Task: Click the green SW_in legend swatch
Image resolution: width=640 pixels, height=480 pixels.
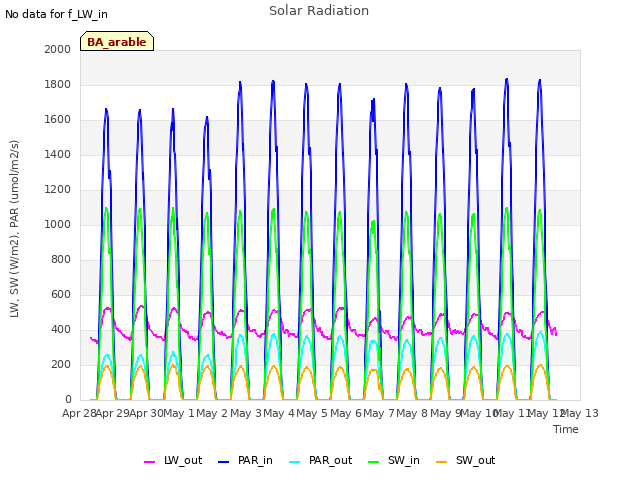Action: [373, 462]
